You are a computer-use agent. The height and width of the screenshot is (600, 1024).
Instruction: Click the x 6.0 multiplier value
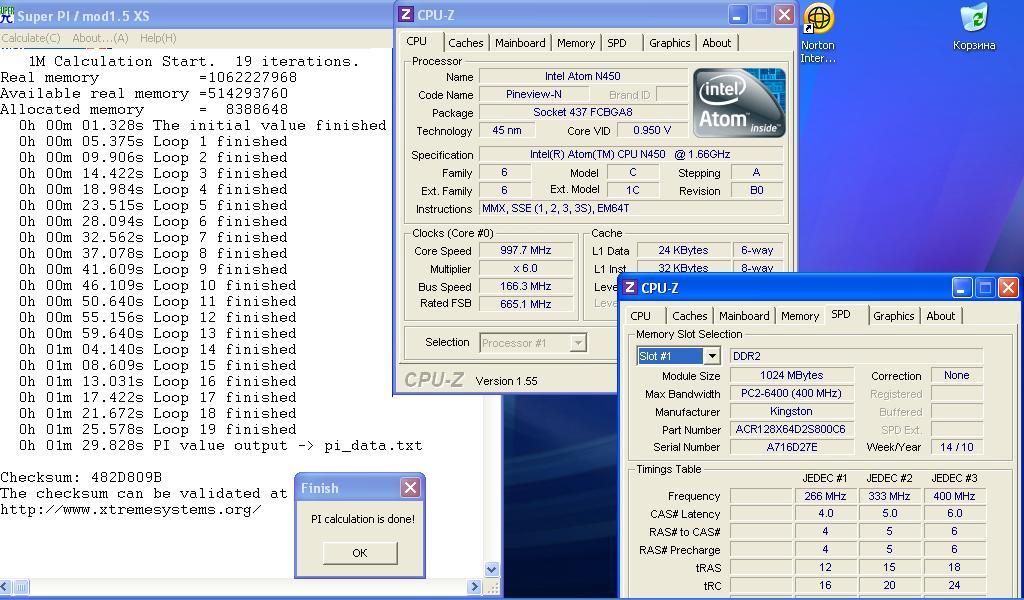pyautogui.click(x=526, y=268)
